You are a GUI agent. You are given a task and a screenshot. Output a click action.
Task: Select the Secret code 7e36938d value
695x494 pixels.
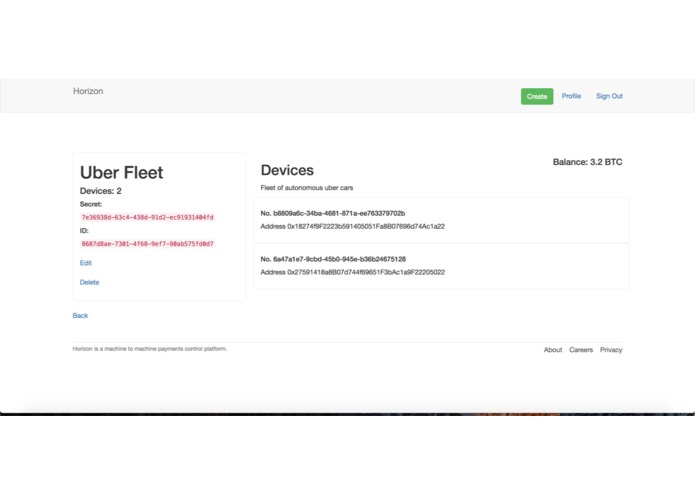148,217
